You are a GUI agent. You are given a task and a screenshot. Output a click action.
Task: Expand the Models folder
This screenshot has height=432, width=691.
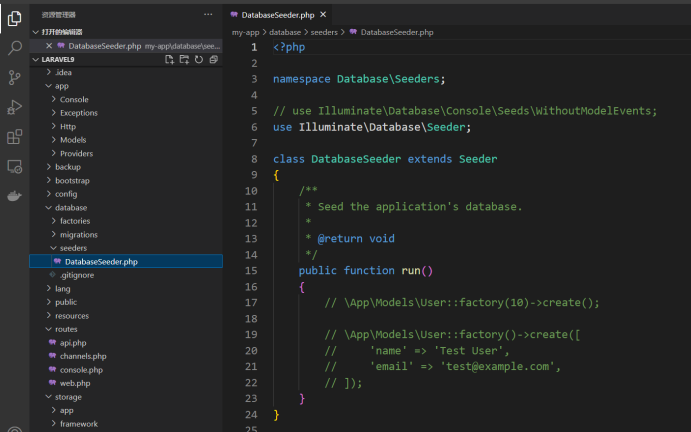73,140
